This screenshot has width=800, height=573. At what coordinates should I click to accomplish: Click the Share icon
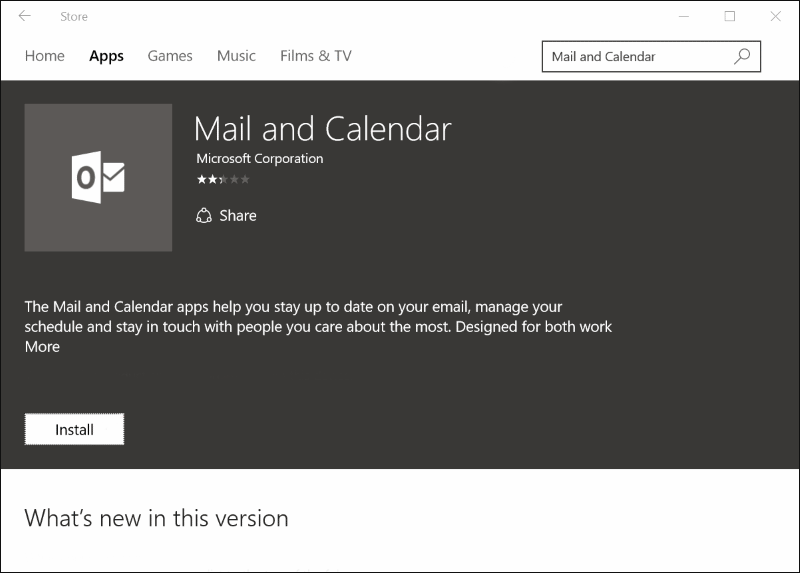click(204, 216)
